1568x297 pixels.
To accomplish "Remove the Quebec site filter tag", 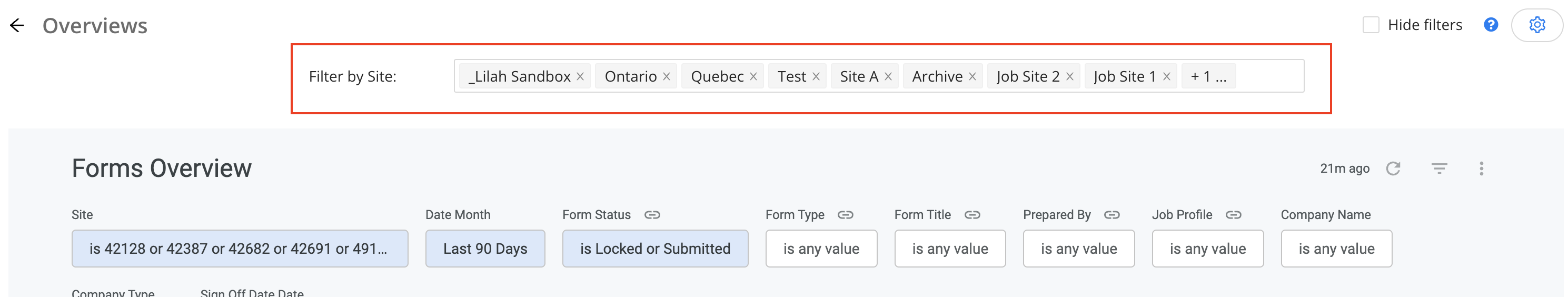I will click(x=753, y=77).
